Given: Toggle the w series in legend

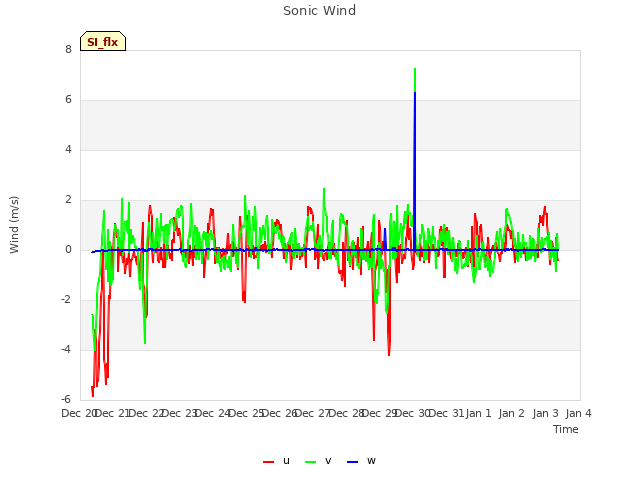Looking at the screenshot, I should pos(361,461).
